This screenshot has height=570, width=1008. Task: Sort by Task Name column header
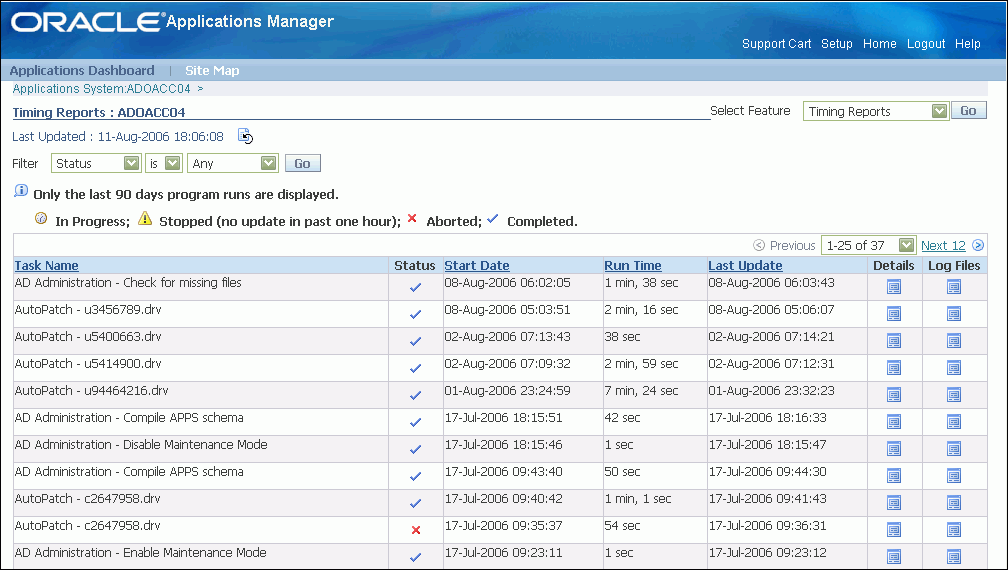(x=47, y=265)
